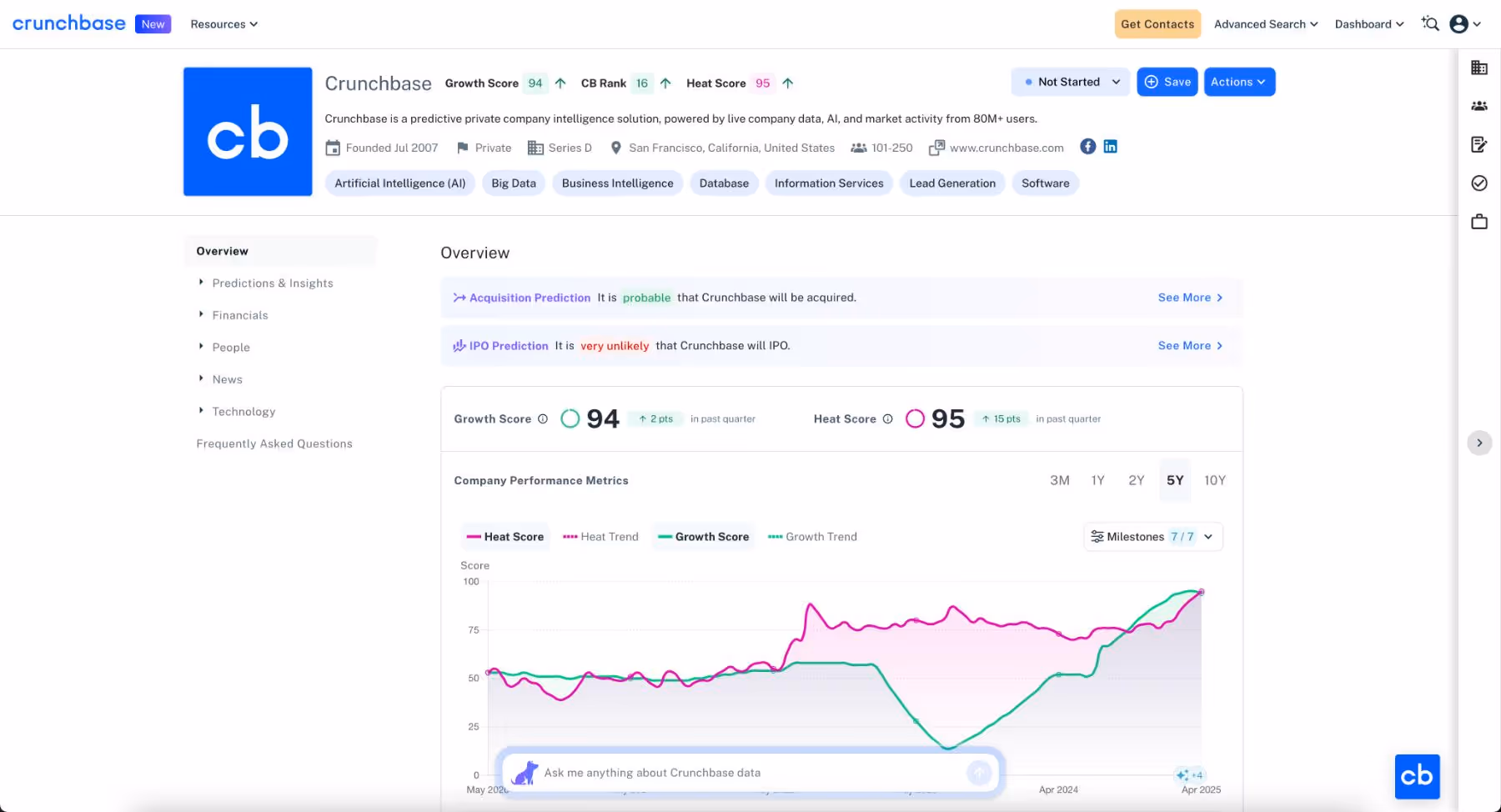Select the 5Y time range tab
The height and width of the screenshot is (812, 1501).
(x=1175, y=480)
